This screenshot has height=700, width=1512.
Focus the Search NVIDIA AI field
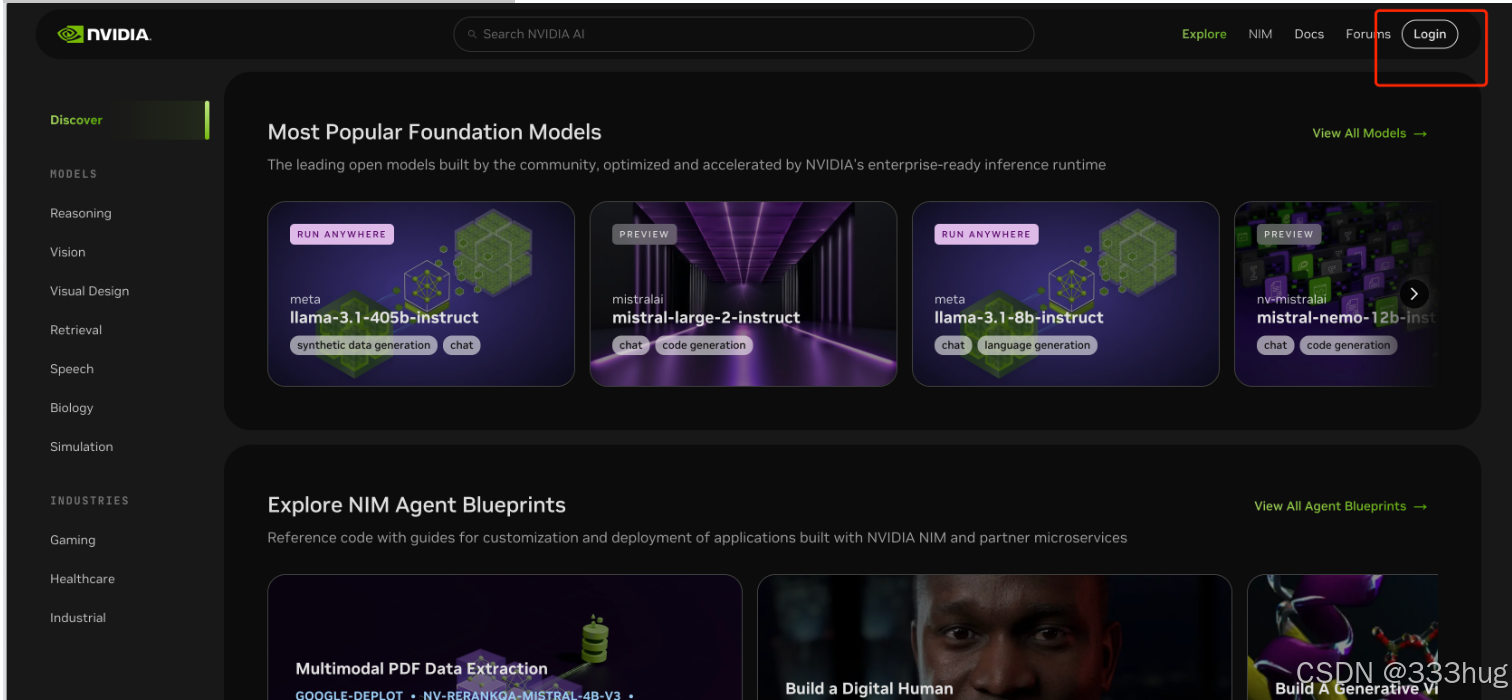click(743, 34)
